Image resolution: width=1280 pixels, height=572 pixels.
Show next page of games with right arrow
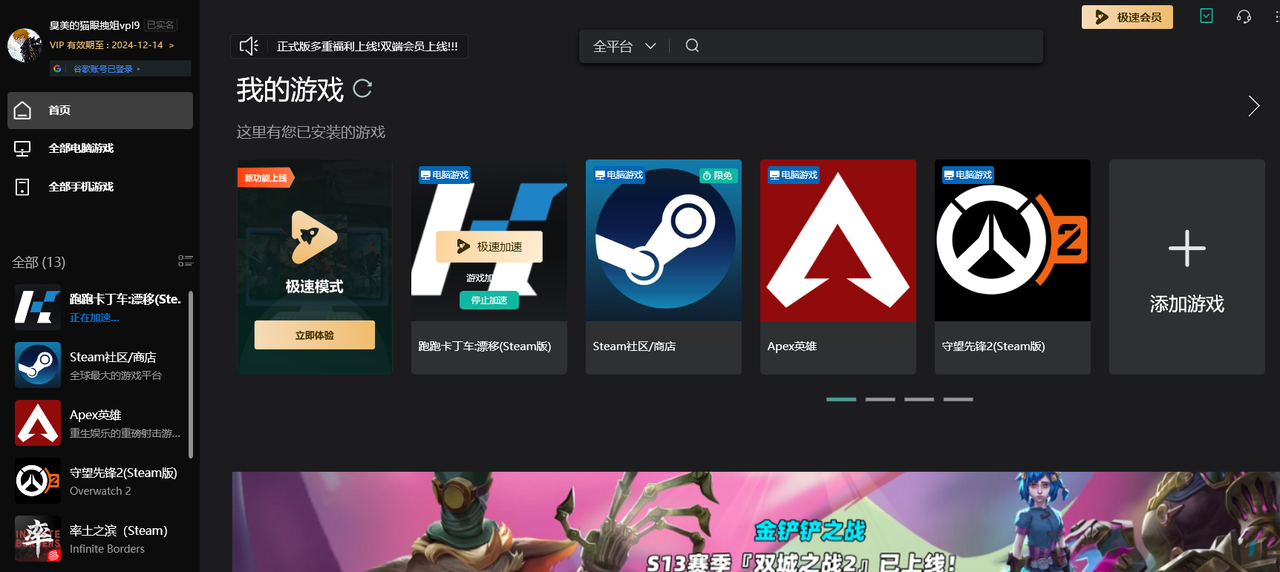[1254, 106]
